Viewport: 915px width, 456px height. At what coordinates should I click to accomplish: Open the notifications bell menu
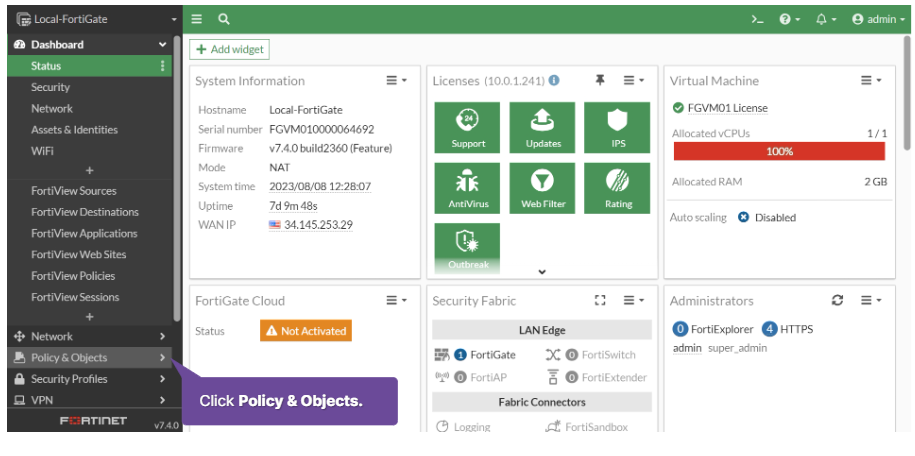click(x=826, y=19)
